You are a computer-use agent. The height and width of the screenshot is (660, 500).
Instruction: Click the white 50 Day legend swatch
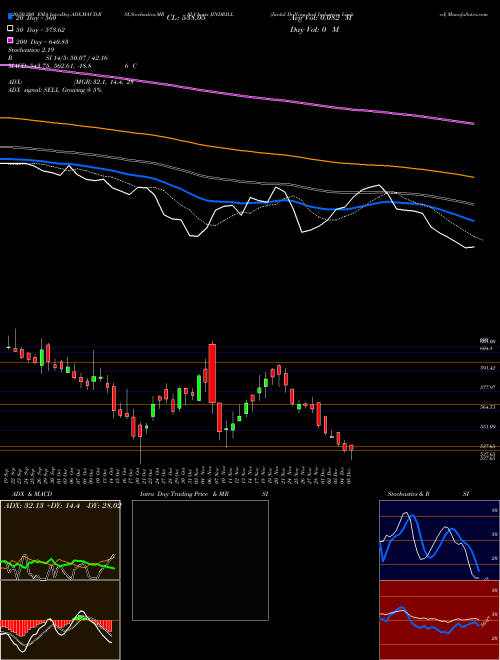(10, 29)
